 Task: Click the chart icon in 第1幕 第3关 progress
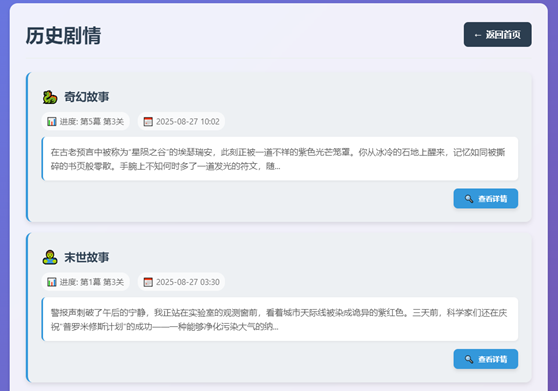click(x=52, y=282)
